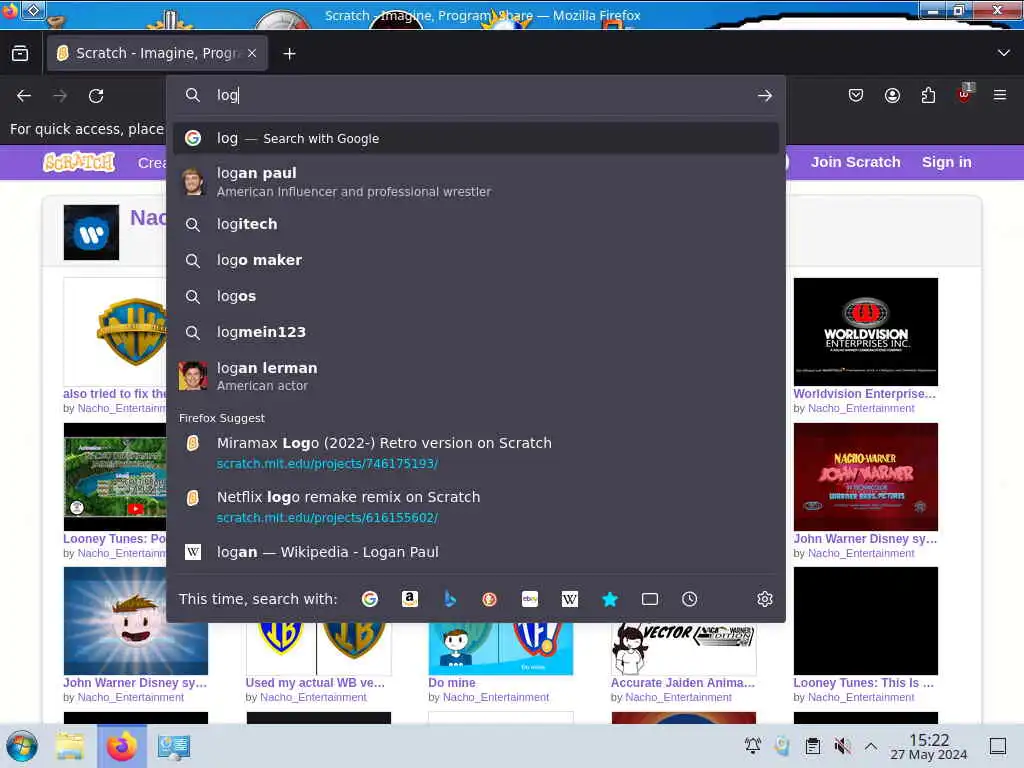Open the Firefox hamburger menu

tap(1000, 95)
